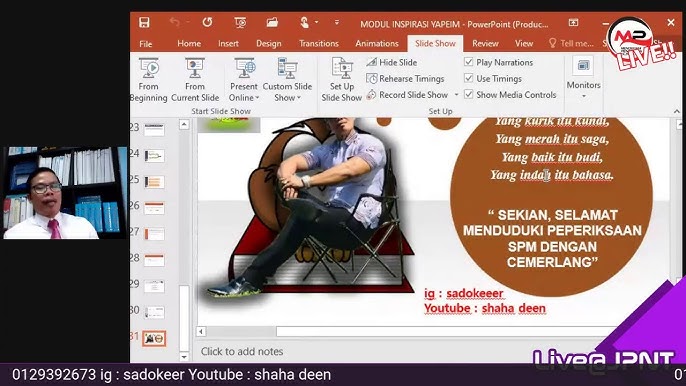Open the Review tab
Screen dimensions: 686x386
click(485, 43)
